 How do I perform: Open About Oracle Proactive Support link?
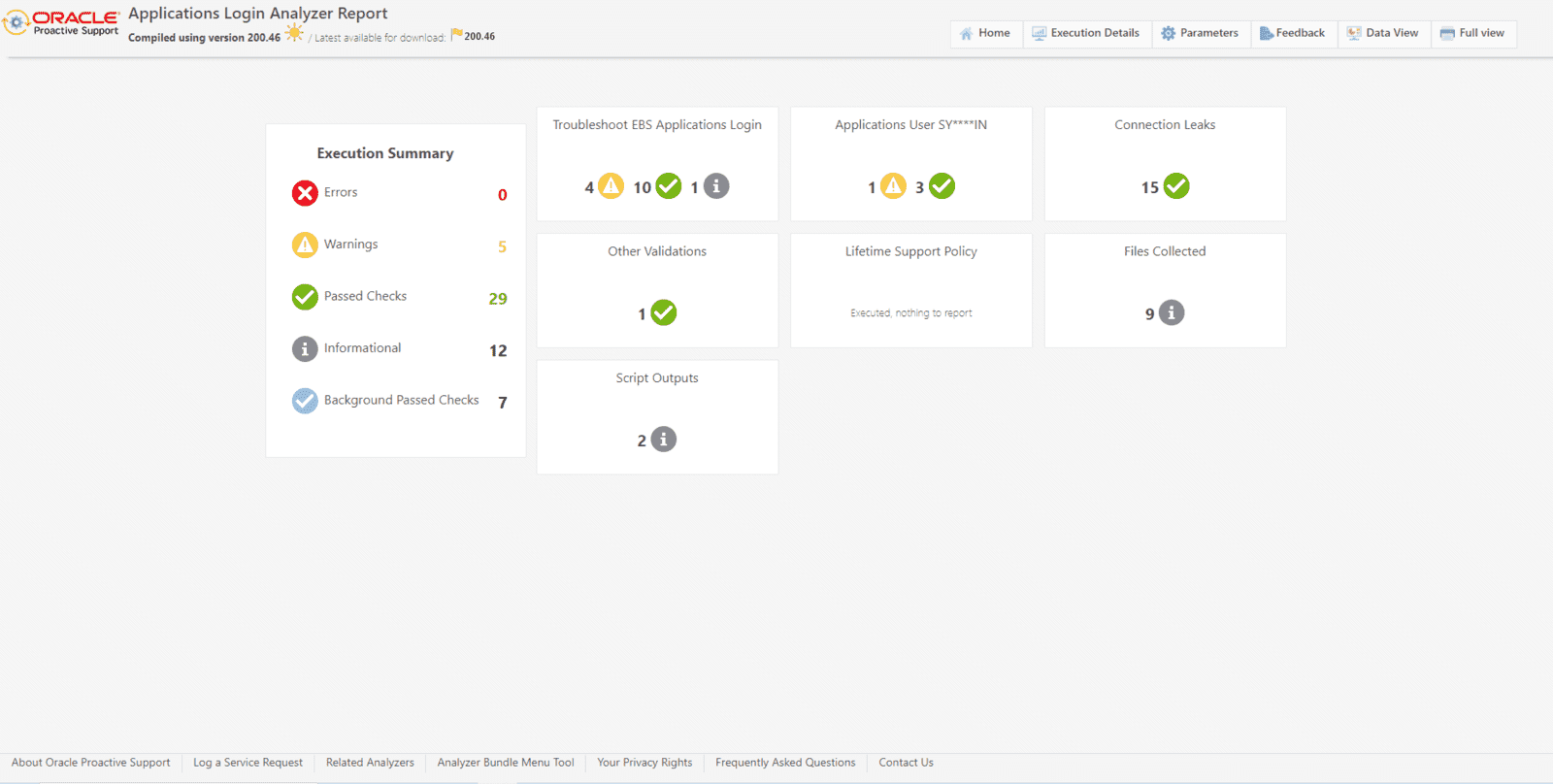coord(90,763)
